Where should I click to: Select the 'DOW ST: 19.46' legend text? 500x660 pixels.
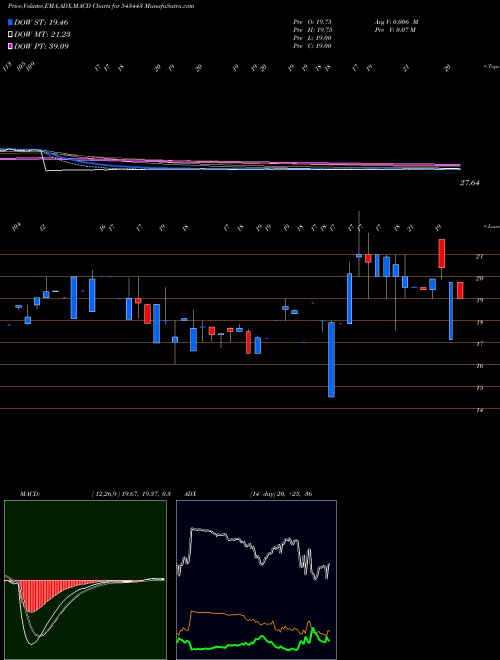[x=41, y=23]
